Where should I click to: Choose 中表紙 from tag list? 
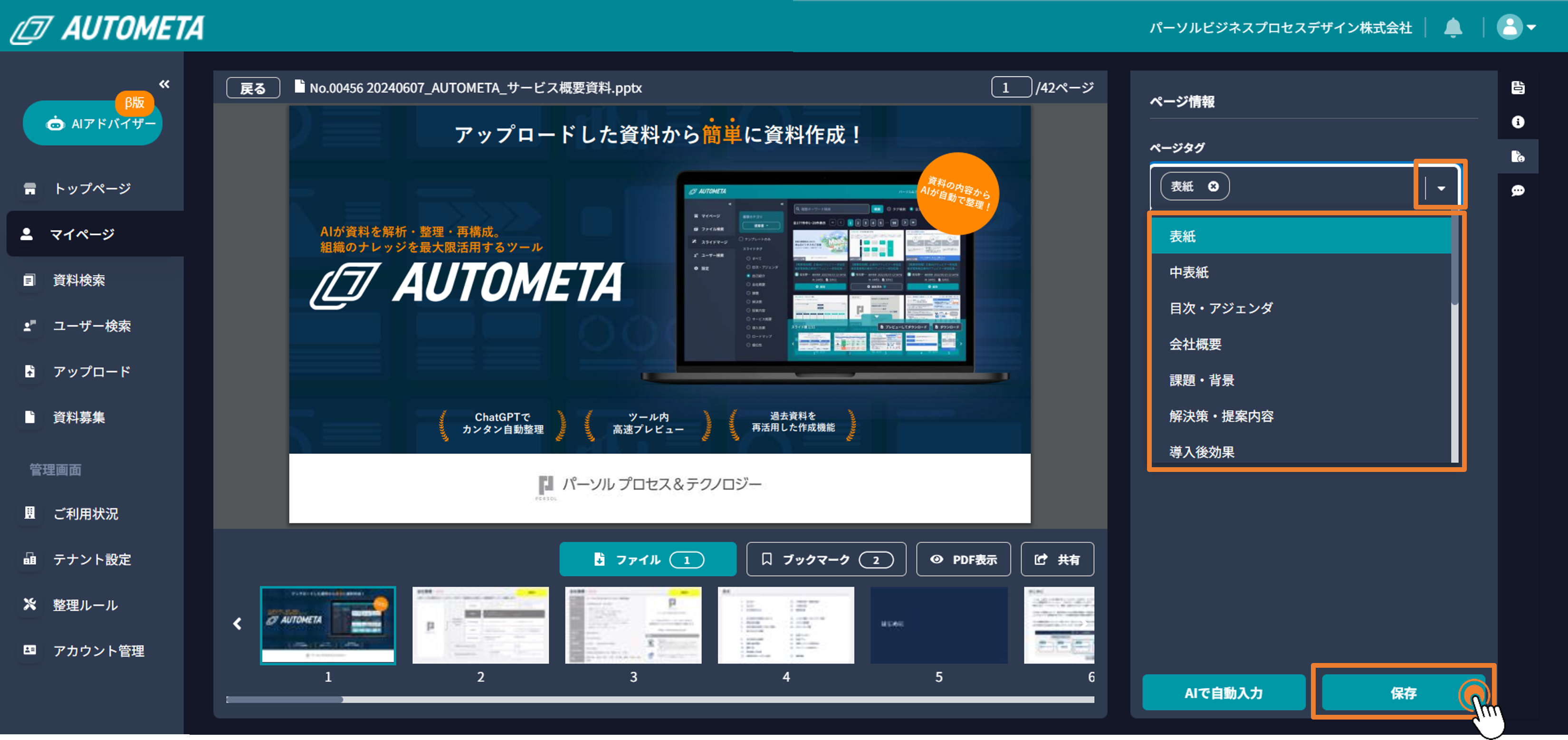1301,272
